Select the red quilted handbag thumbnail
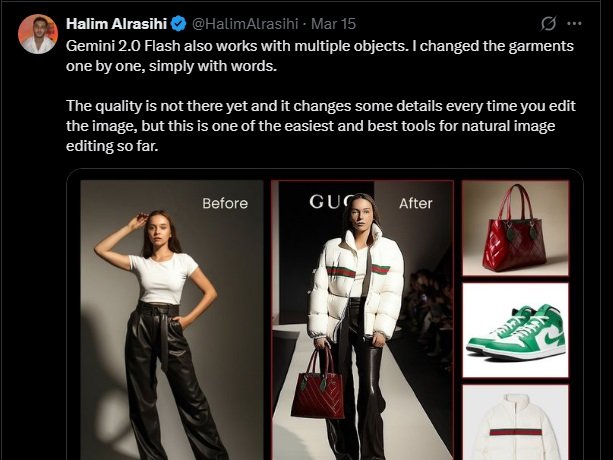The height and width of the screenshot is (460, 613). (515, 228)
